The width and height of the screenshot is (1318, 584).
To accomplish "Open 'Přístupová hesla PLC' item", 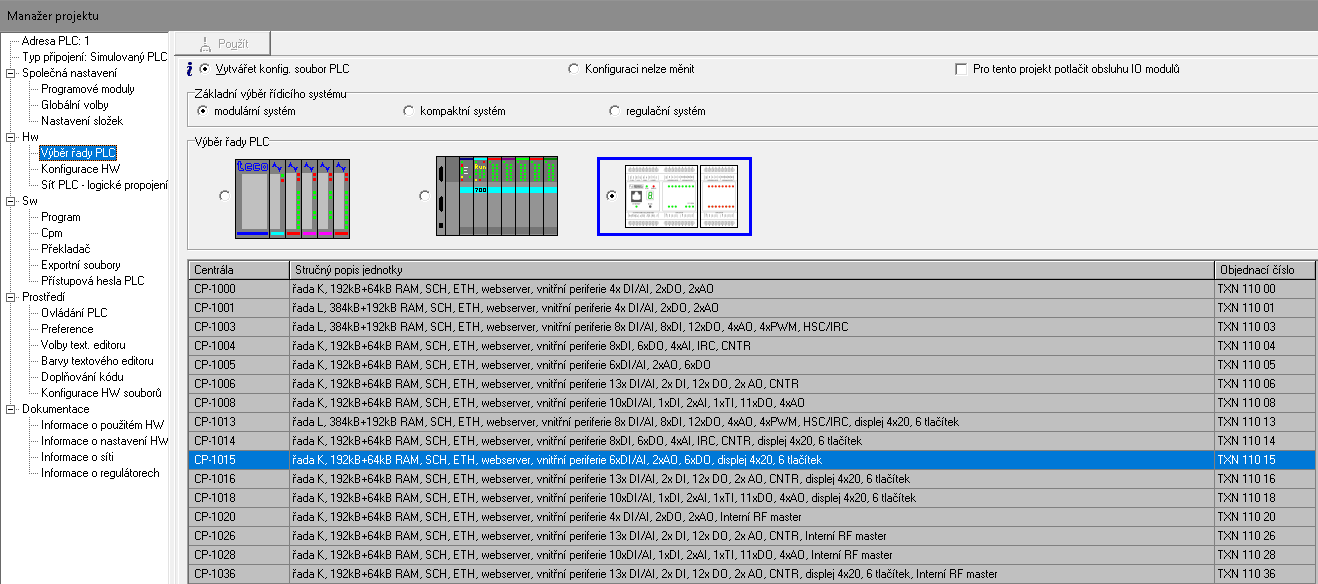I will pyautogui.click(x=92, y=281).
